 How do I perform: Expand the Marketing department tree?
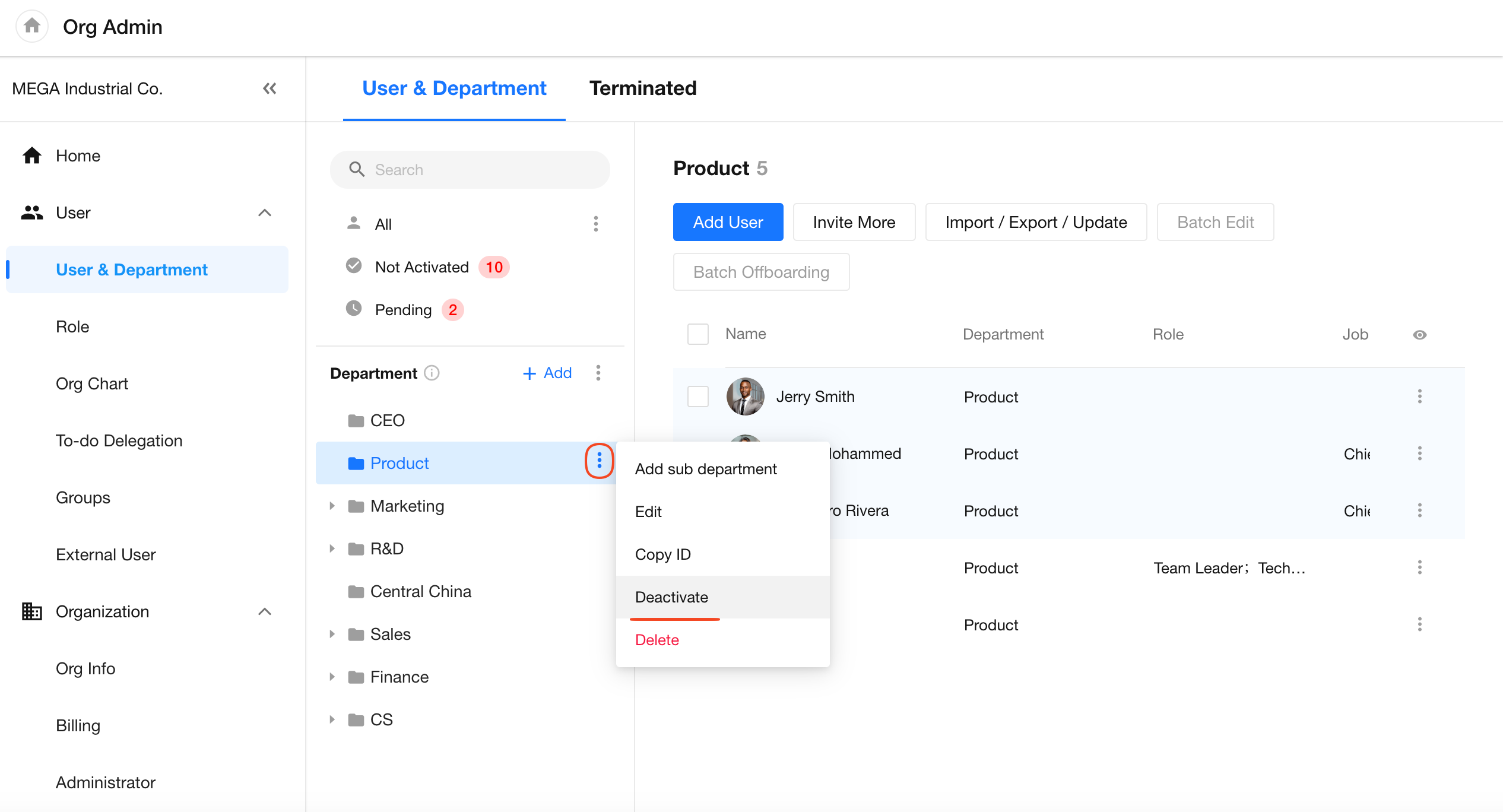[x=332, y=506]
